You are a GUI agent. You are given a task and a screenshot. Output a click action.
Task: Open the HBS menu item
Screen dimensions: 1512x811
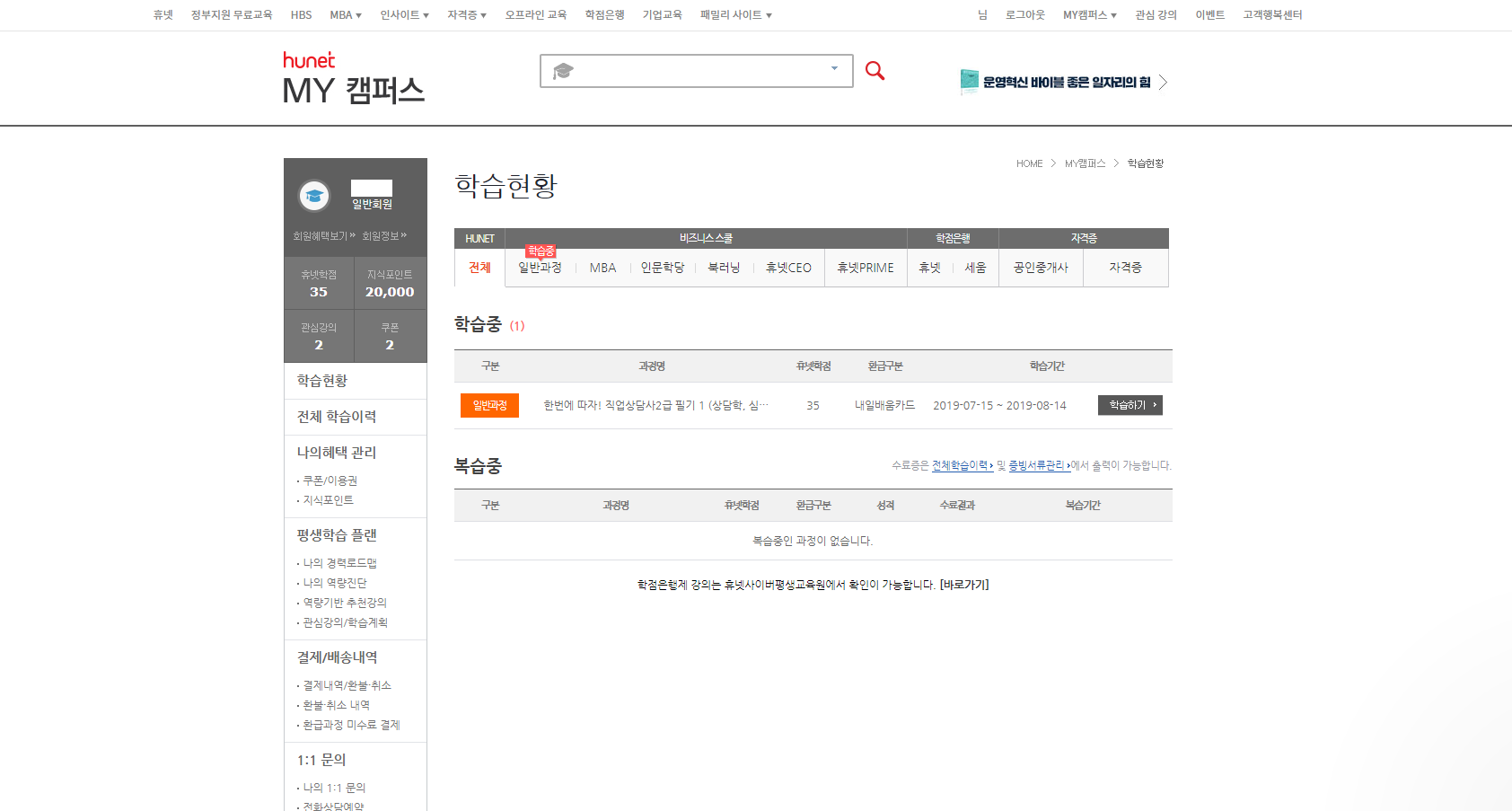(301, 15)
